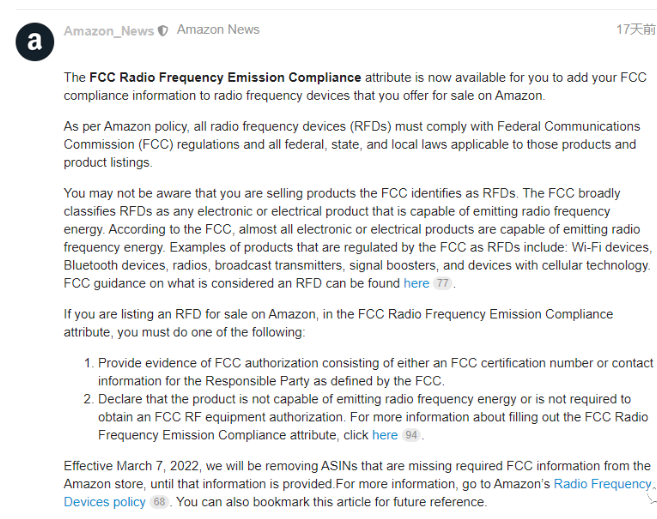Click the black Amazon "a" avatar
Screen dimensions: 657x519
[x=35, y=42]
